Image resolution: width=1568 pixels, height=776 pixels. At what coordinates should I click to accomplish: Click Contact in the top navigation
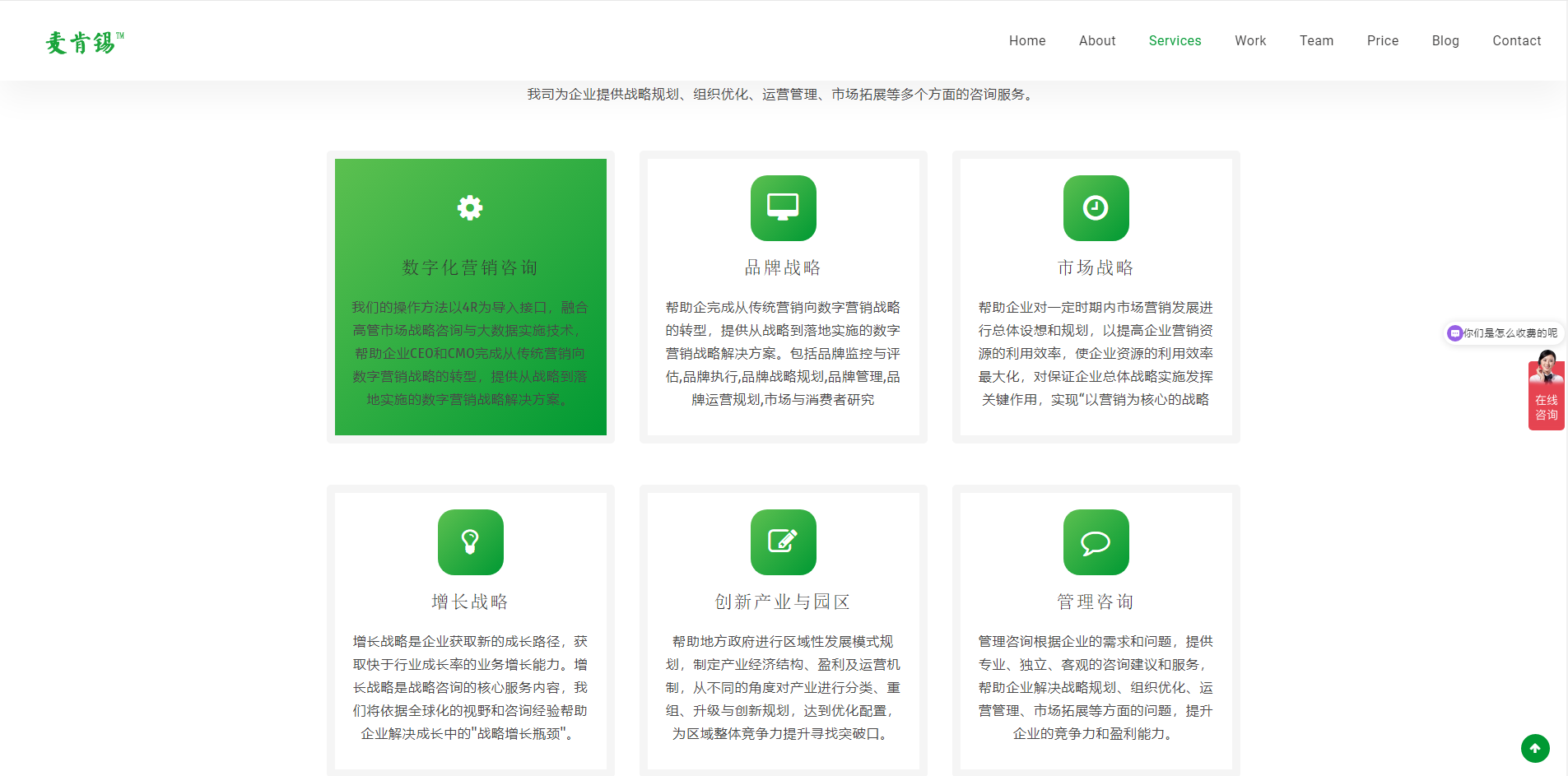(1516, 40)
